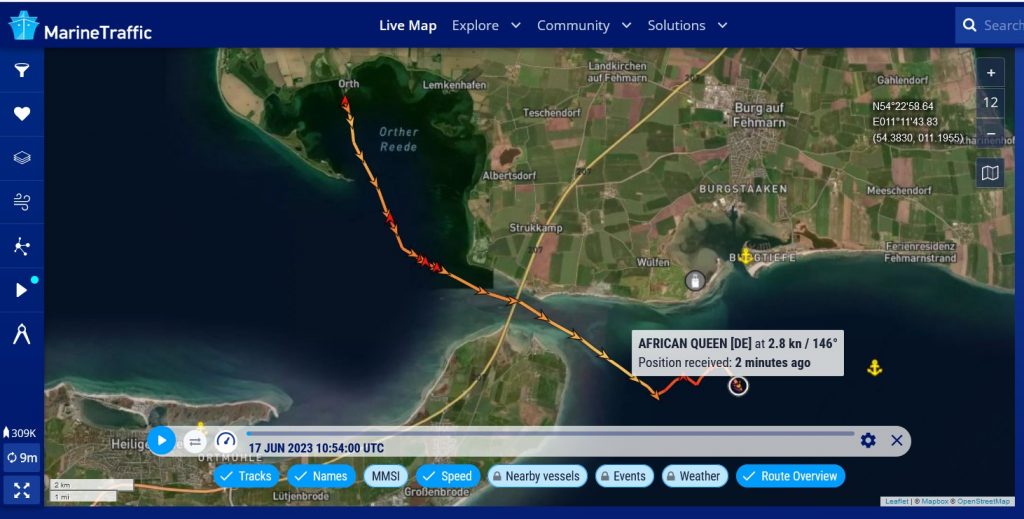Screen dimensions: 1024x519
Task: Go to the Live Map tab
Action: tap(407, 25)
